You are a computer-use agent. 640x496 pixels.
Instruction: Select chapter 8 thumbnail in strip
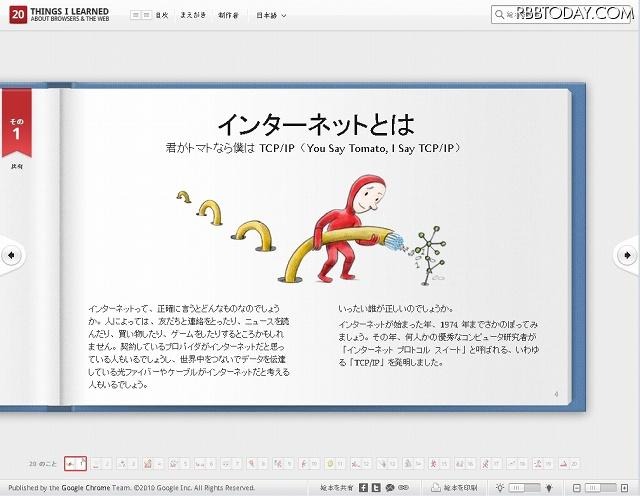point(257,464)
